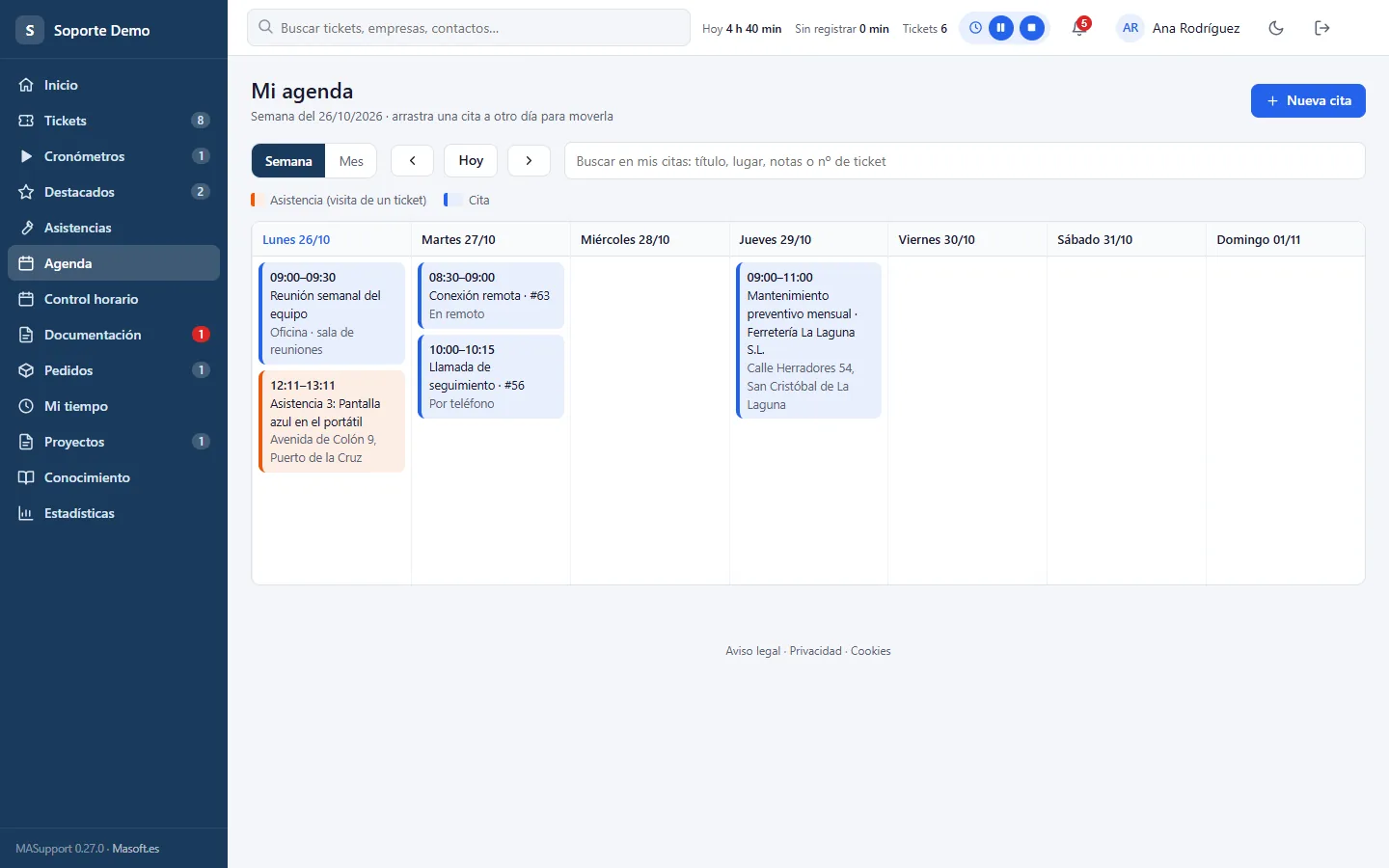Open Privacidad footer link

815,651
